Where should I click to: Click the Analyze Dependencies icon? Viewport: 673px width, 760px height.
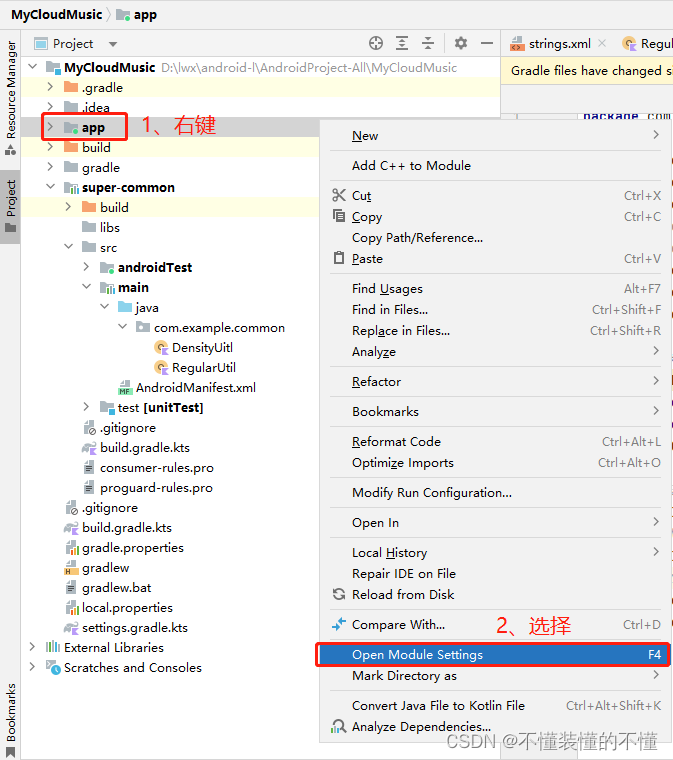[339, 726]
